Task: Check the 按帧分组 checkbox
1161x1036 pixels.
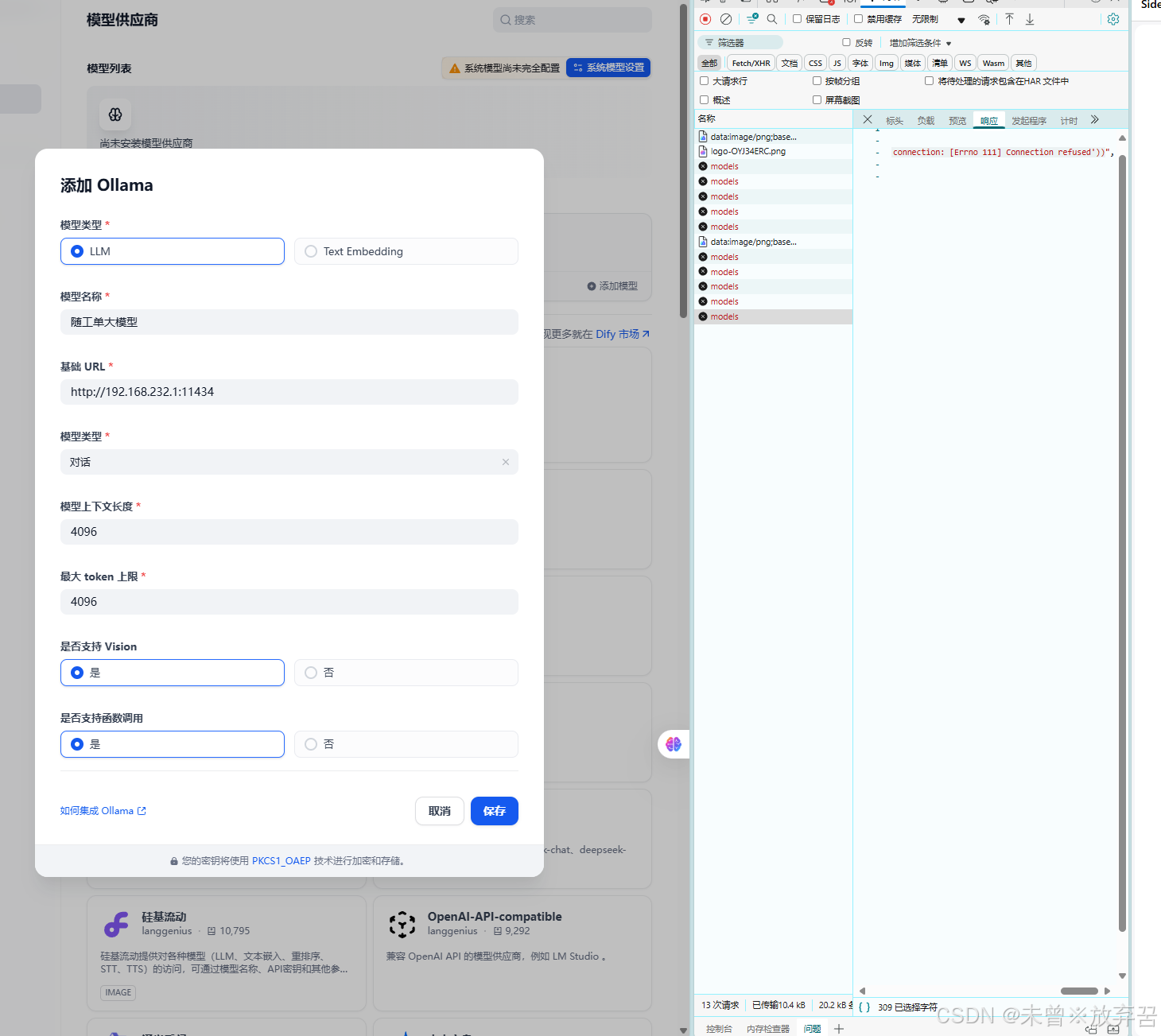Action: [x=817, y=81]
